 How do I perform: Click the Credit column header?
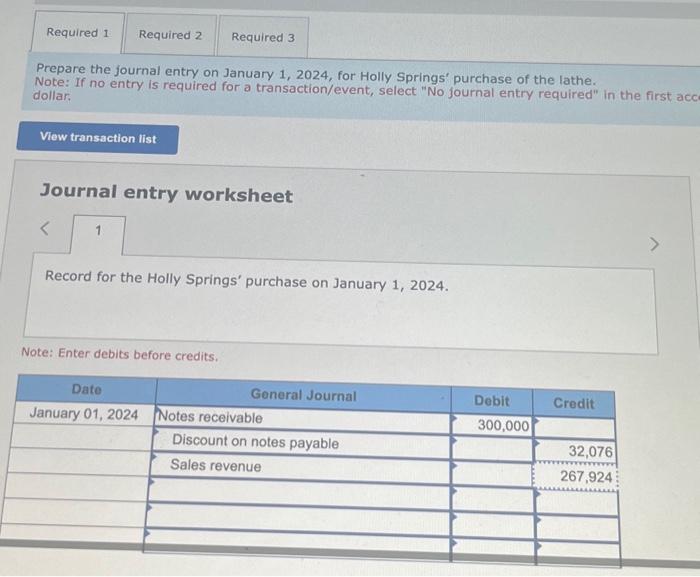(574, 403)
